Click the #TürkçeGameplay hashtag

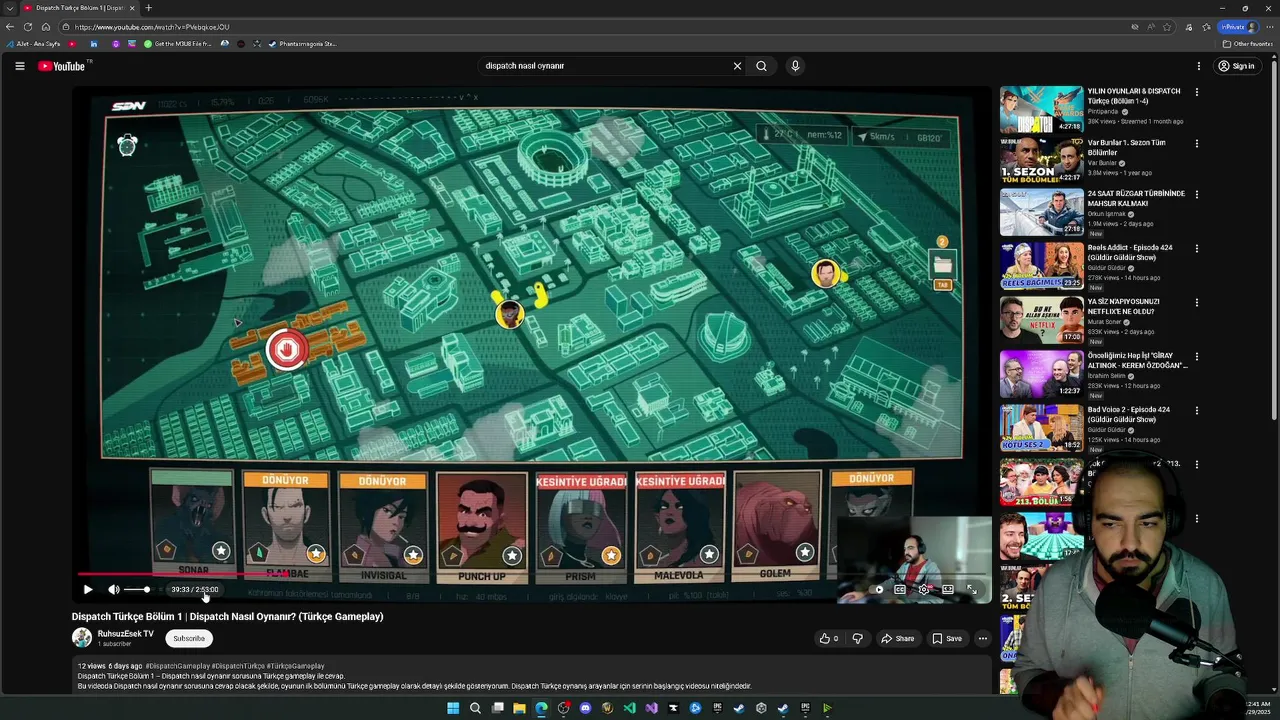click(295, 666)
